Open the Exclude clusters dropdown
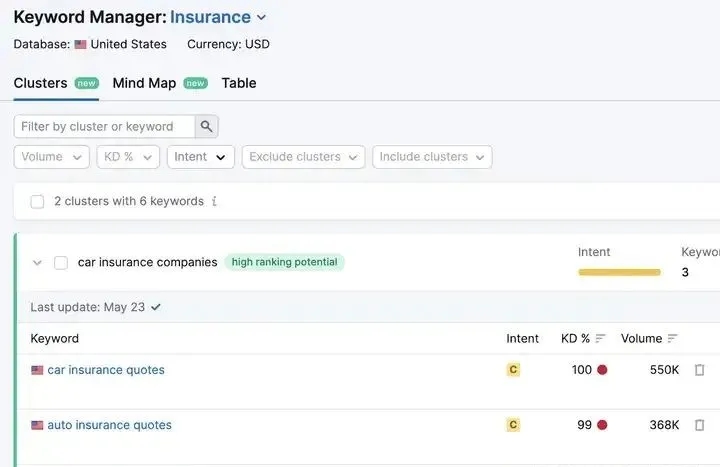 tap(304, 157)
